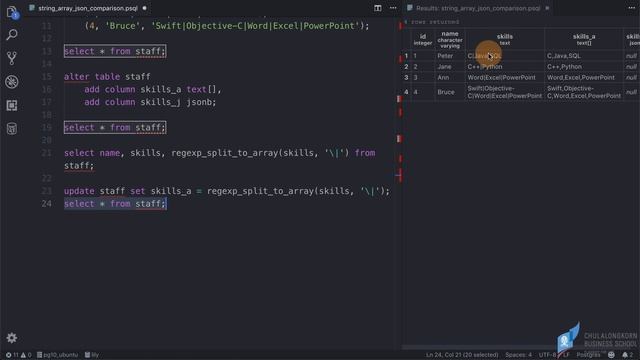Change indentation via Spaces: 4
The width and height of the screenshot is (640, 360).
click(518, 355)
